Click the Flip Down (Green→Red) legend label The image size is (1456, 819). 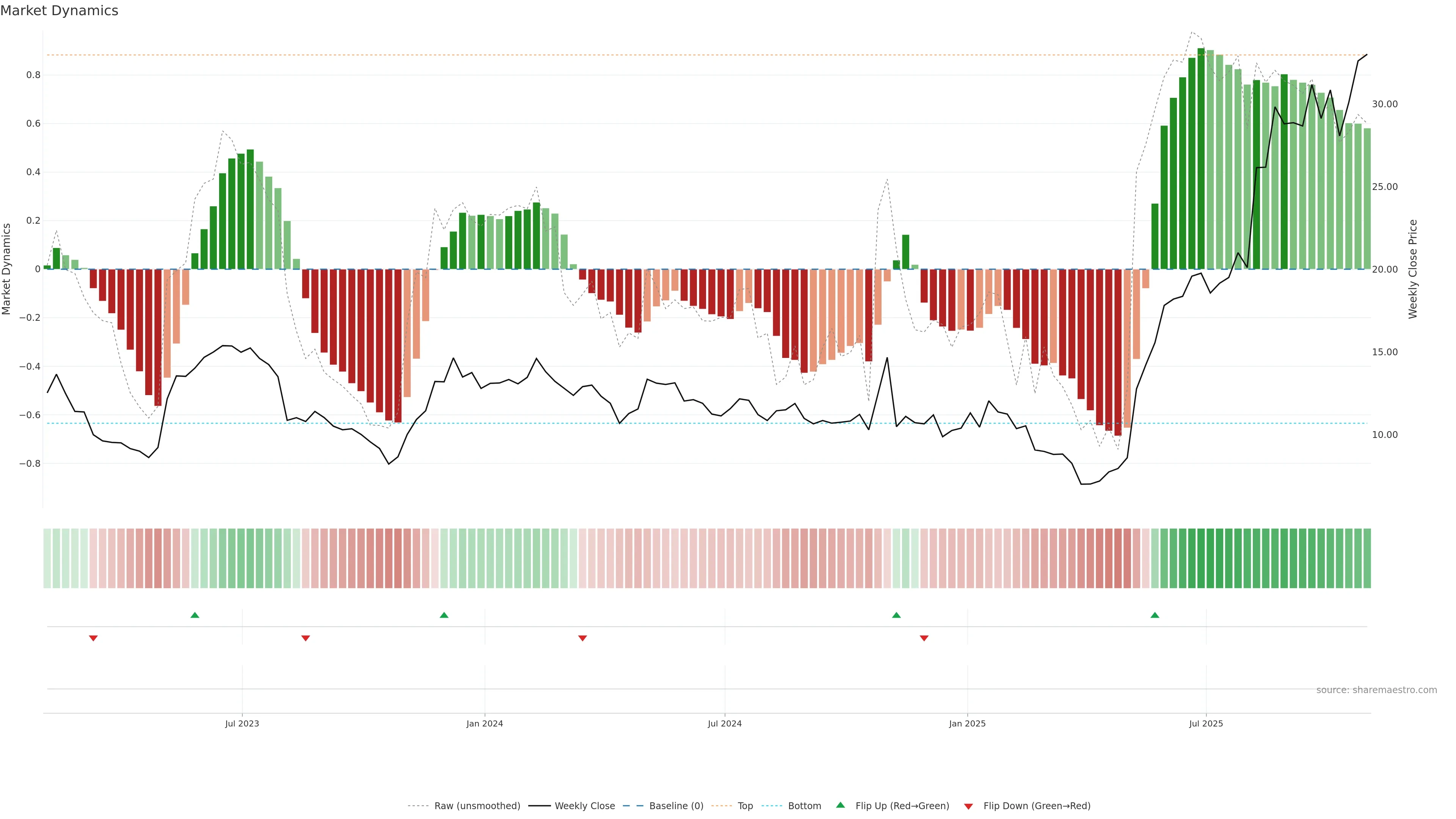1037,806
